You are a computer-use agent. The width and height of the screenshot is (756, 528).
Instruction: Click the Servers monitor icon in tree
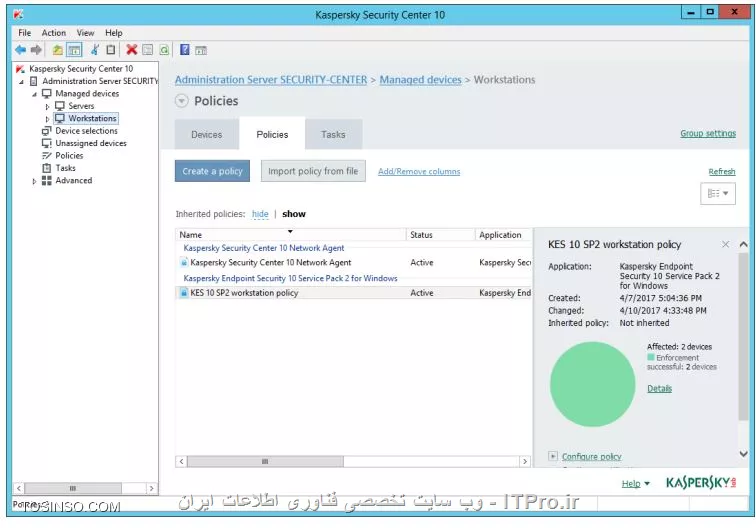pos(59,106)
